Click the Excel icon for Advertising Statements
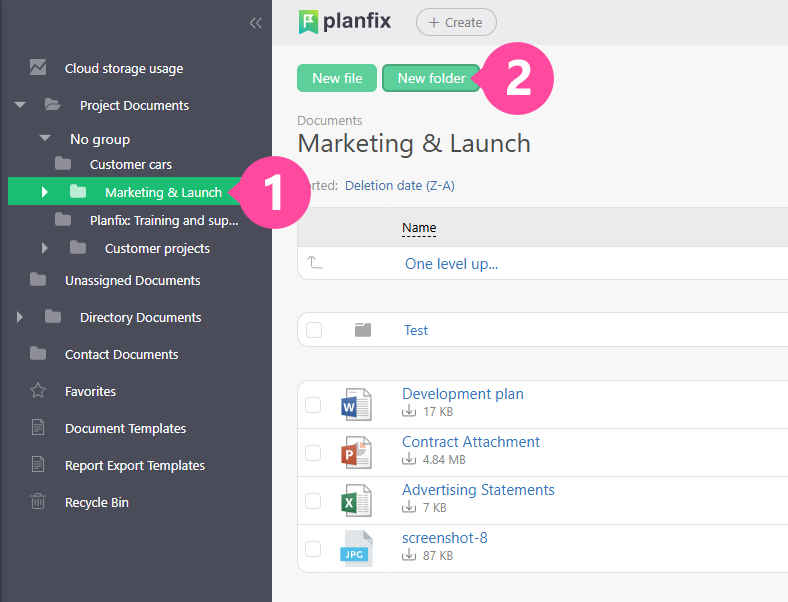 356,500
